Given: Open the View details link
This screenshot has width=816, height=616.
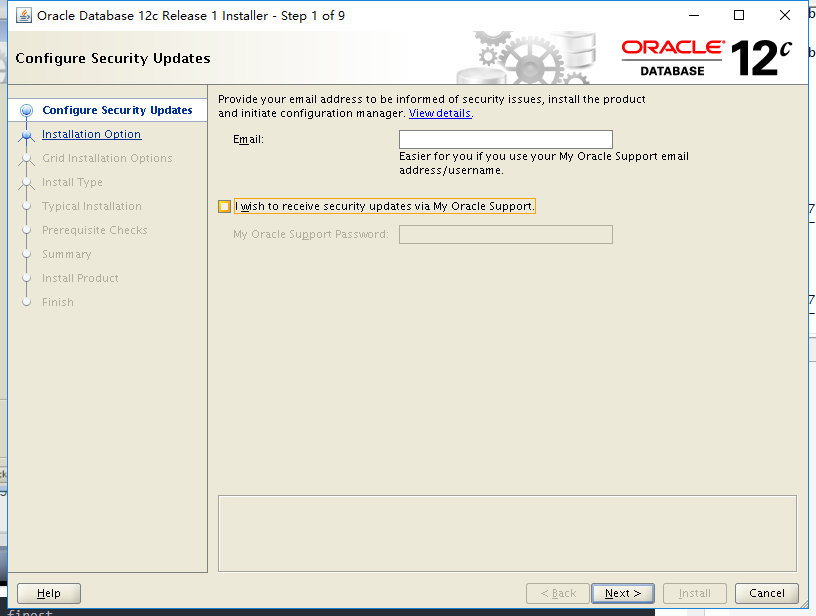Looking at the screenshot, I should 440,113.
